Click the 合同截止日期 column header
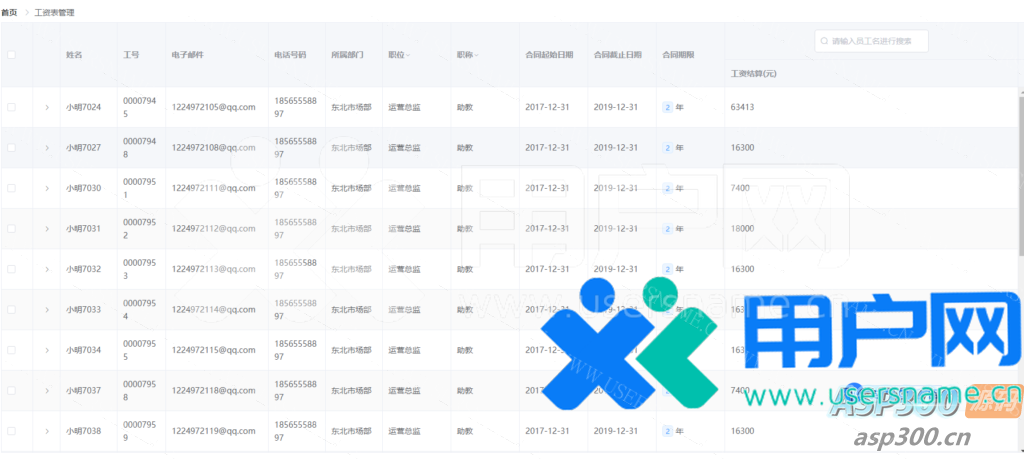 618,55
